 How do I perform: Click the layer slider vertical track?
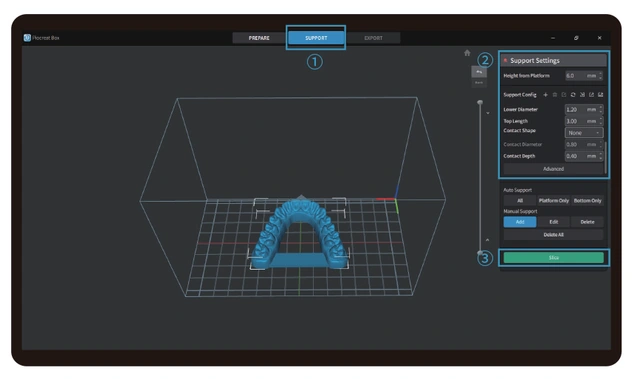(480, 177)
